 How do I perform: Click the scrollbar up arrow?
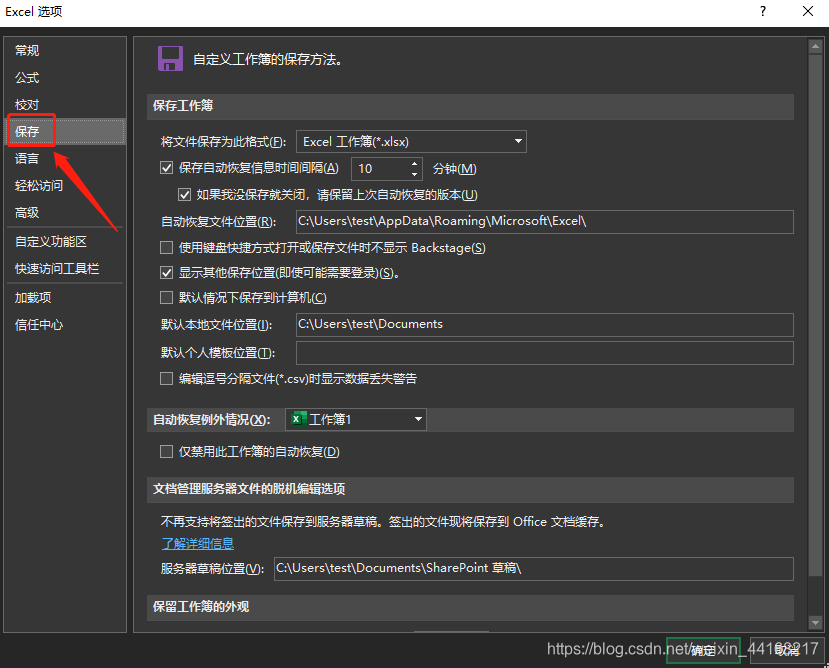(815, 47)
